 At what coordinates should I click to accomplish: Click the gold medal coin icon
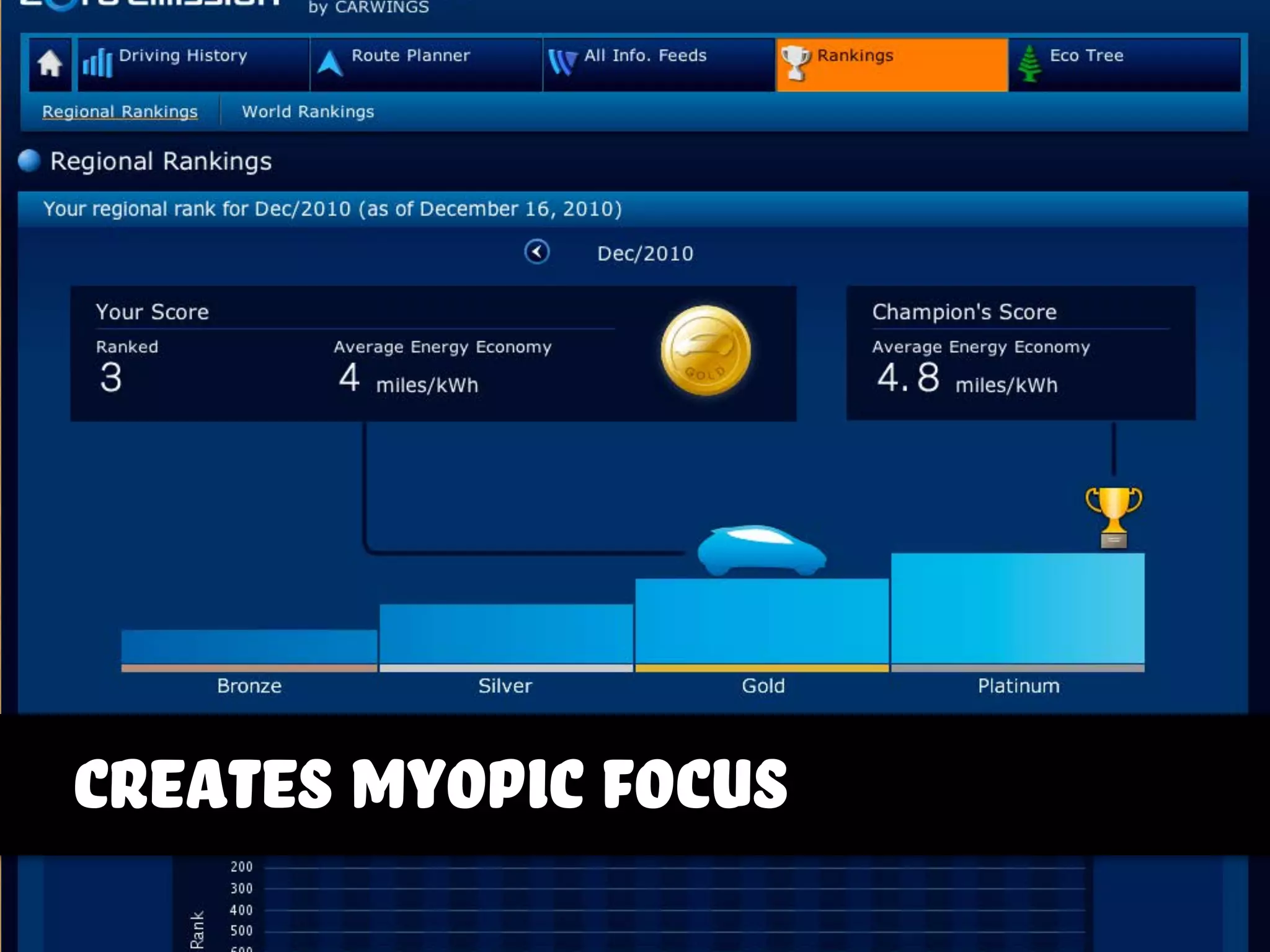[706, 351]
